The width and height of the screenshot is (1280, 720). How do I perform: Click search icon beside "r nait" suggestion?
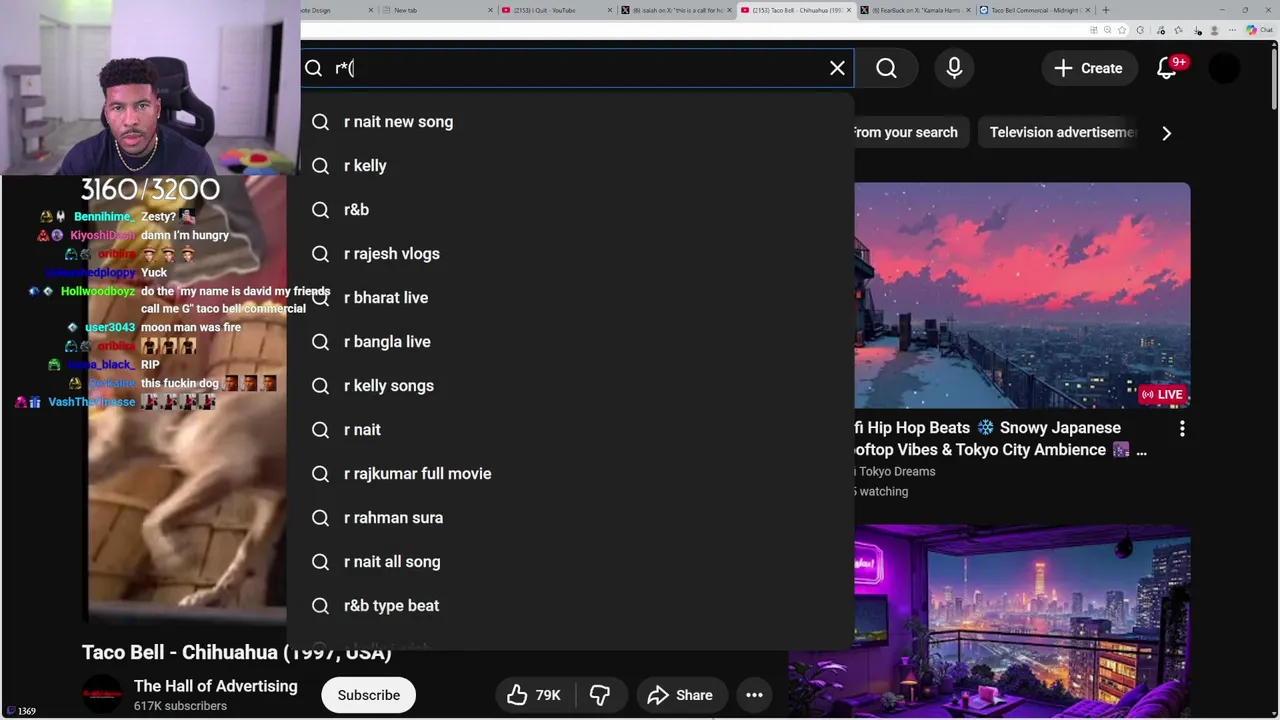pos(320,430)
